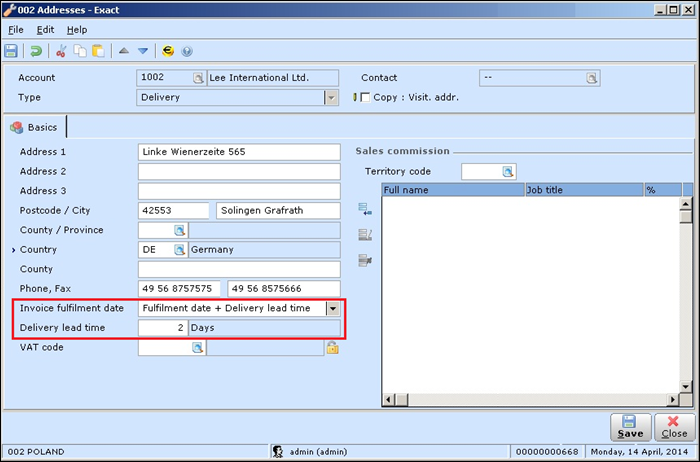Open the Country lookup next to DE
This screenshot has width=700, height=462.
coord(180,250)
